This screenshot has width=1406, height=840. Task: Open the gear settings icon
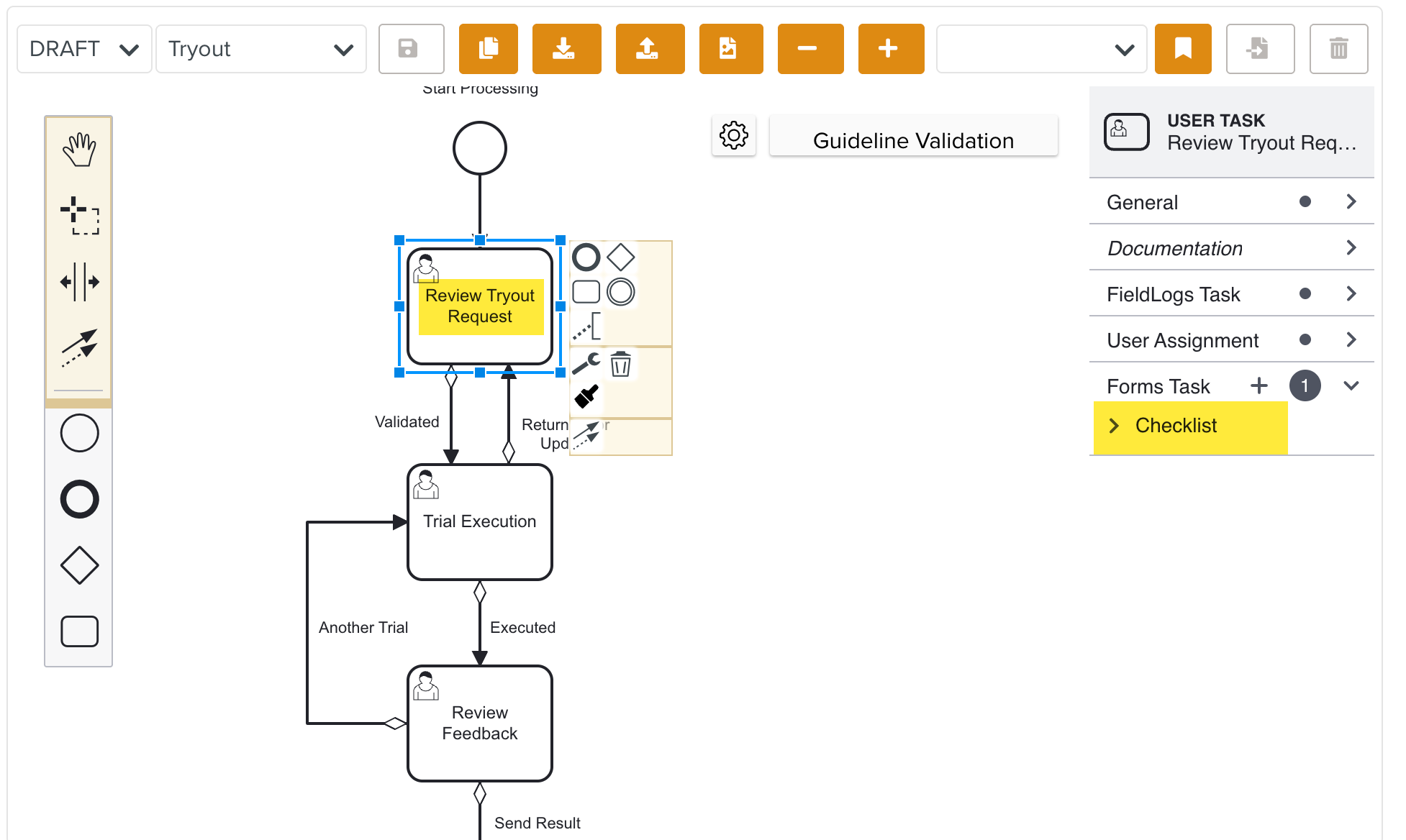click(733, 135)
